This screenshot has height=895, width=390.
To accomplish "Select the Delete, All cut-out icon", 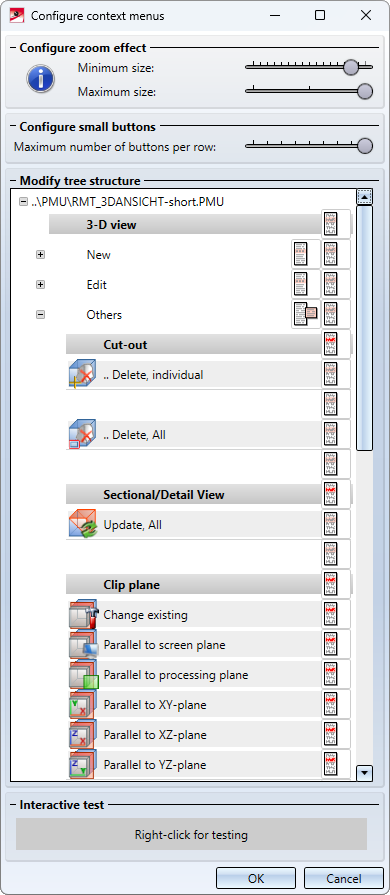I will (82, 435).
